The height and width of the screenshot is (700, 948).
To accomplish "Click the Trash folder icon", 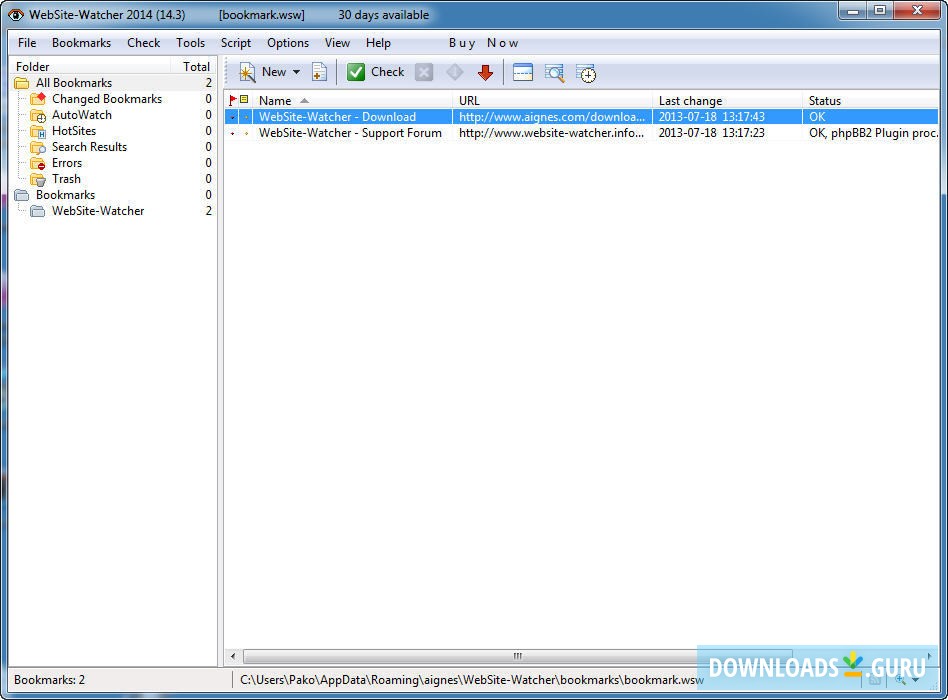I will point(38,180).
